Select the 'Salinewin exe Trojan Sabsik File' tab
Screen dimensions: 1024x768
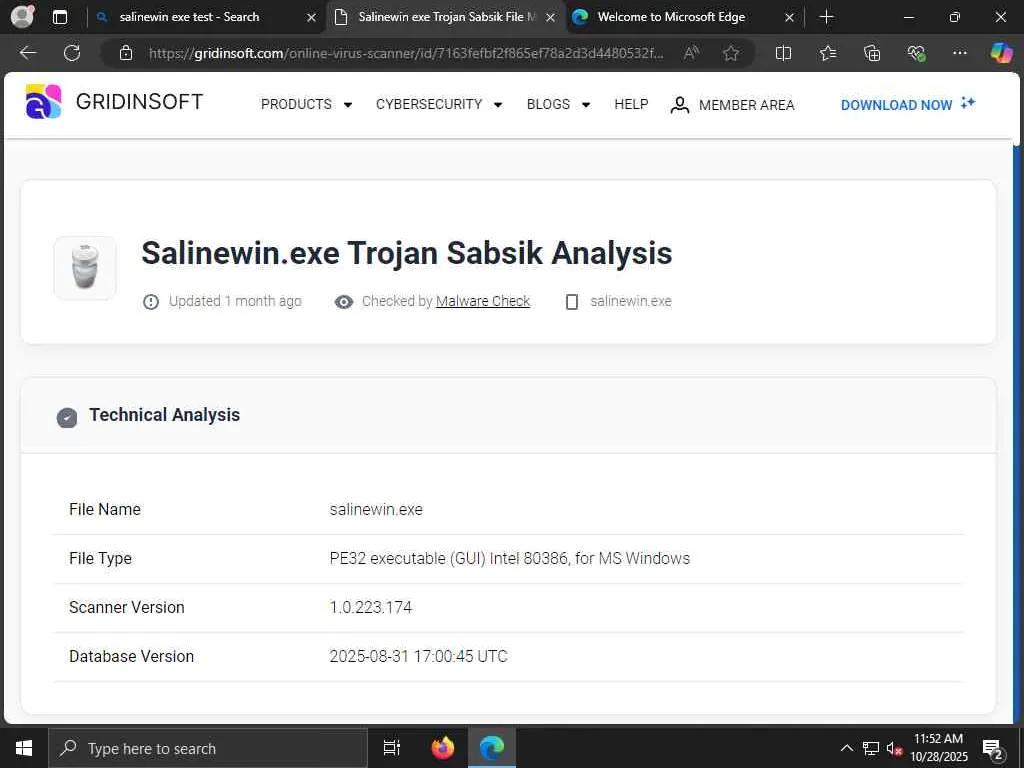[x=446, y=17]
